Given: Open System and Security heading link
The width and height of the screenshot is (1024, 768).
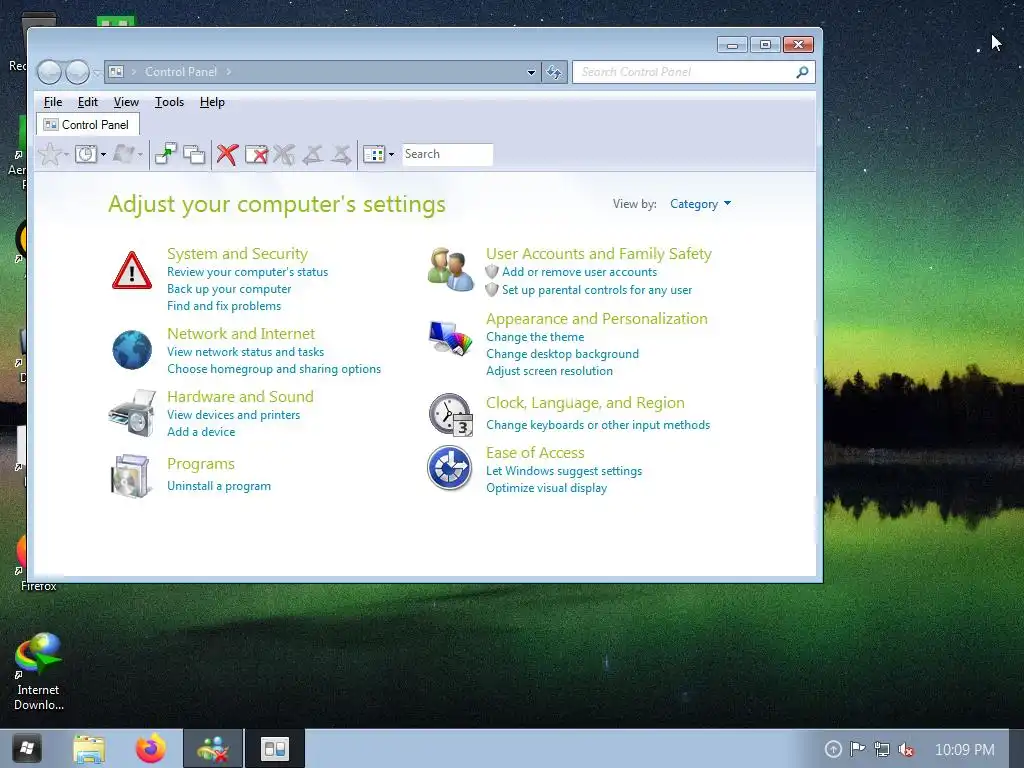Looking at the screenshot, I should [x=237, y=253].
